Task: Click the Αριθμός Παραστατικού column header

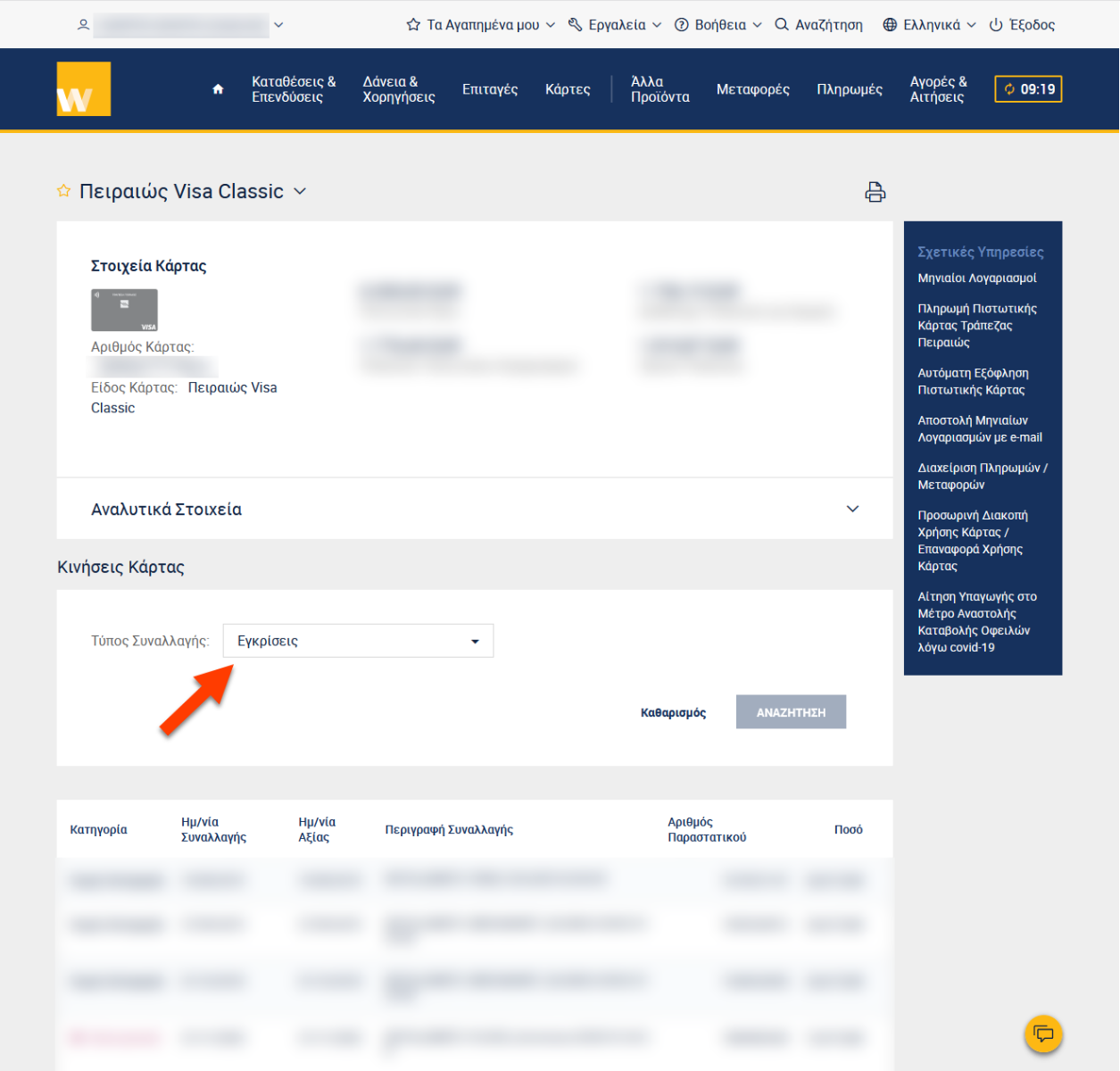Action: pos(707,829)
